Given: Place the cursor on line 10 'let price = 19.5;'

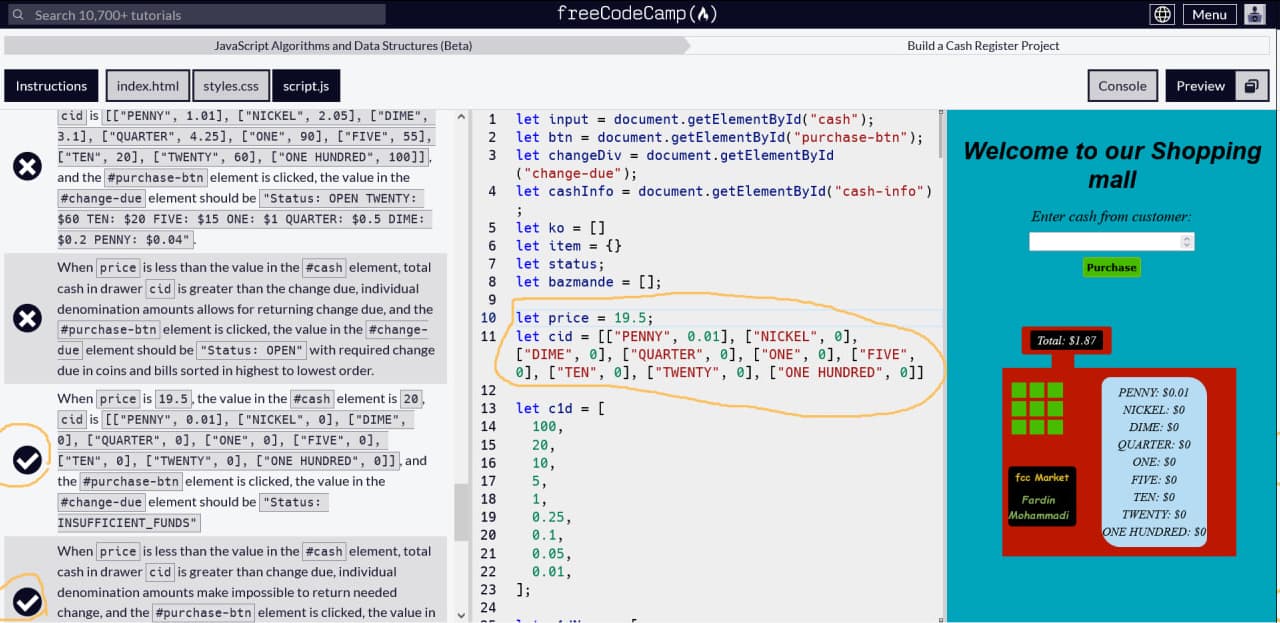Looking at the screenshot, I should coord(584,318).
